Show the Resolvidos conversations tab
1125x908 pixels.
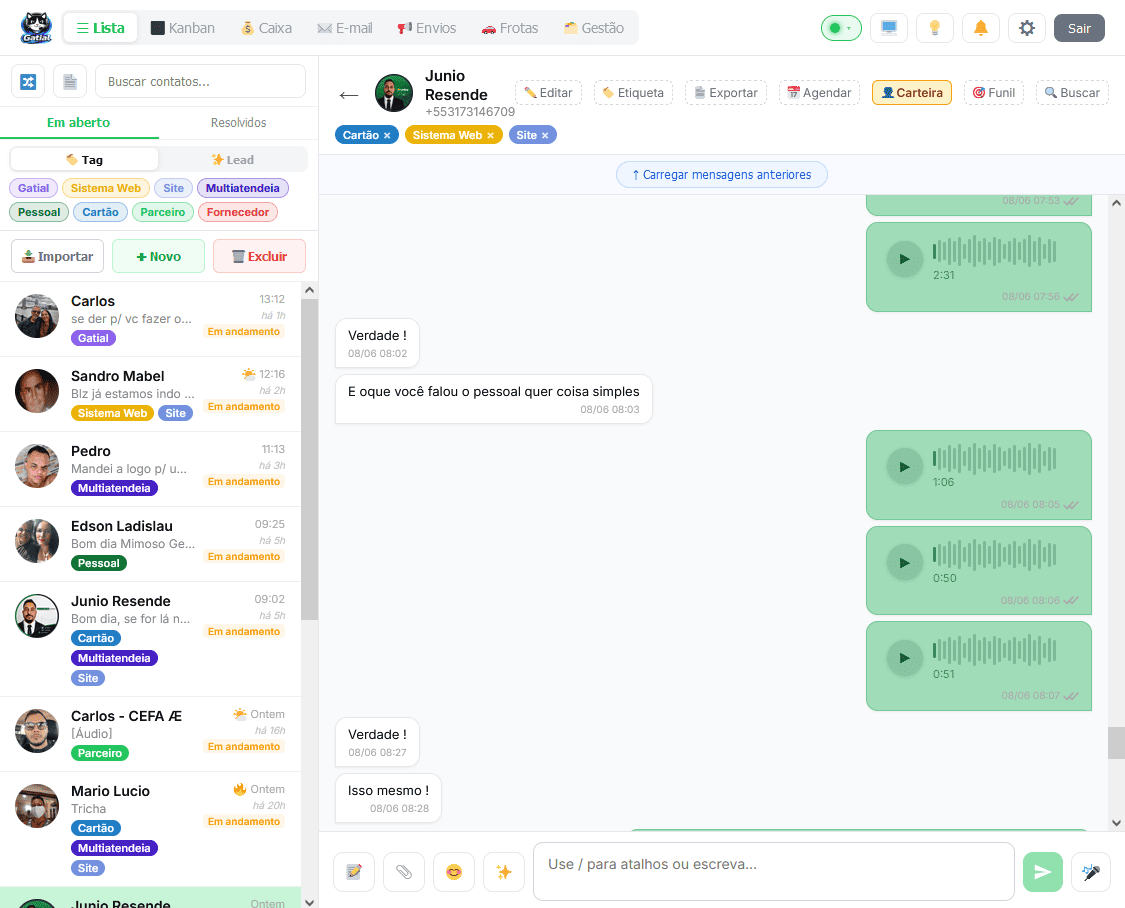(x=238, y=123)
